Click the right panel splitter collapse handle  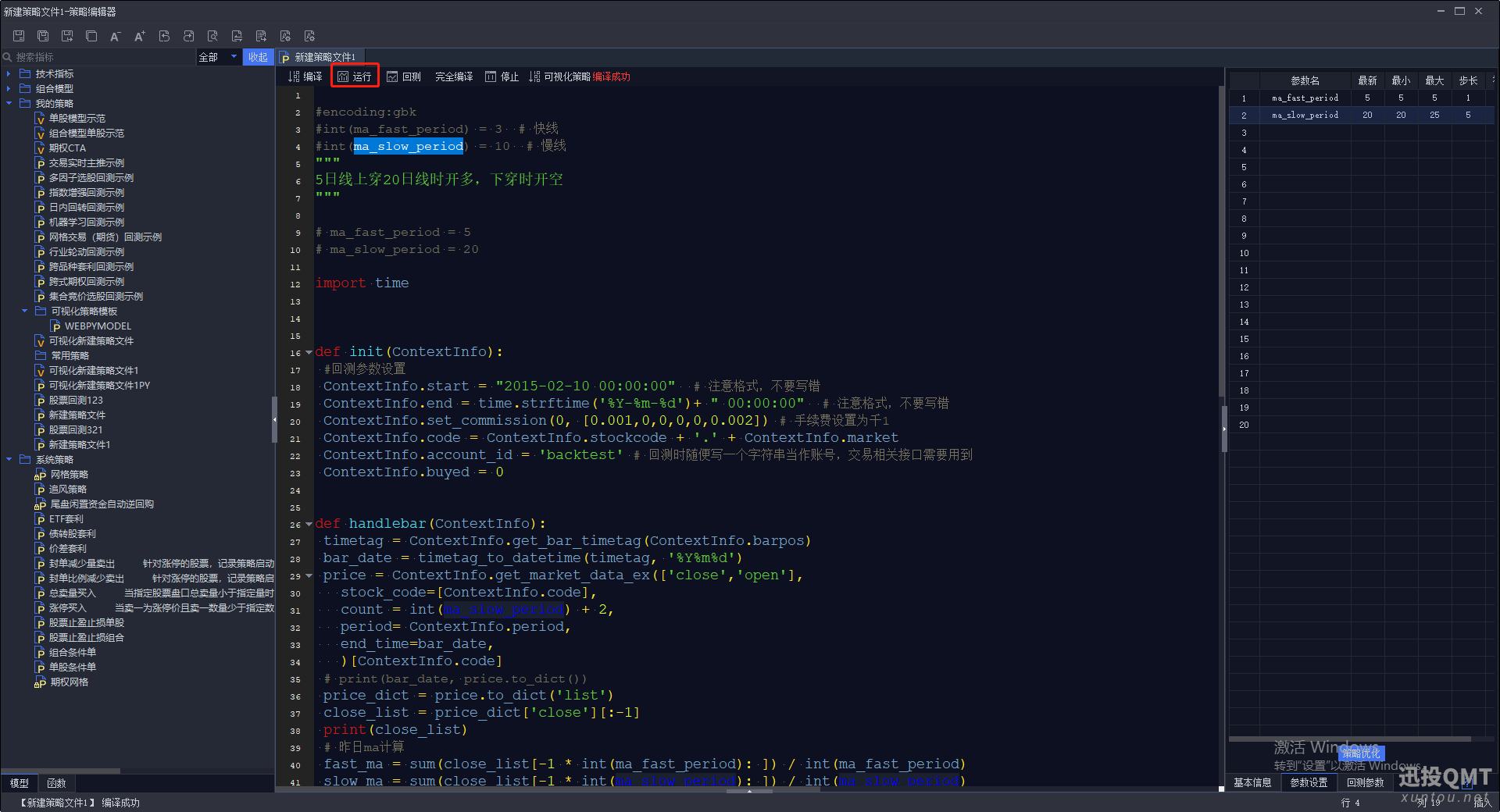pos(1224,429)
